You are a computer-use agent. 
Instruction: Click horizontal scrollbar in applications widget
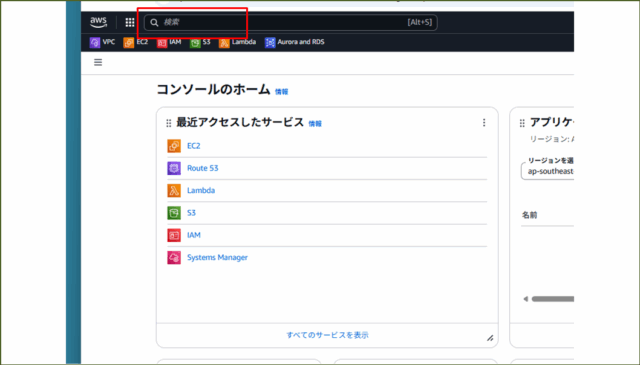pyautogui.click(x=553, y=299)
